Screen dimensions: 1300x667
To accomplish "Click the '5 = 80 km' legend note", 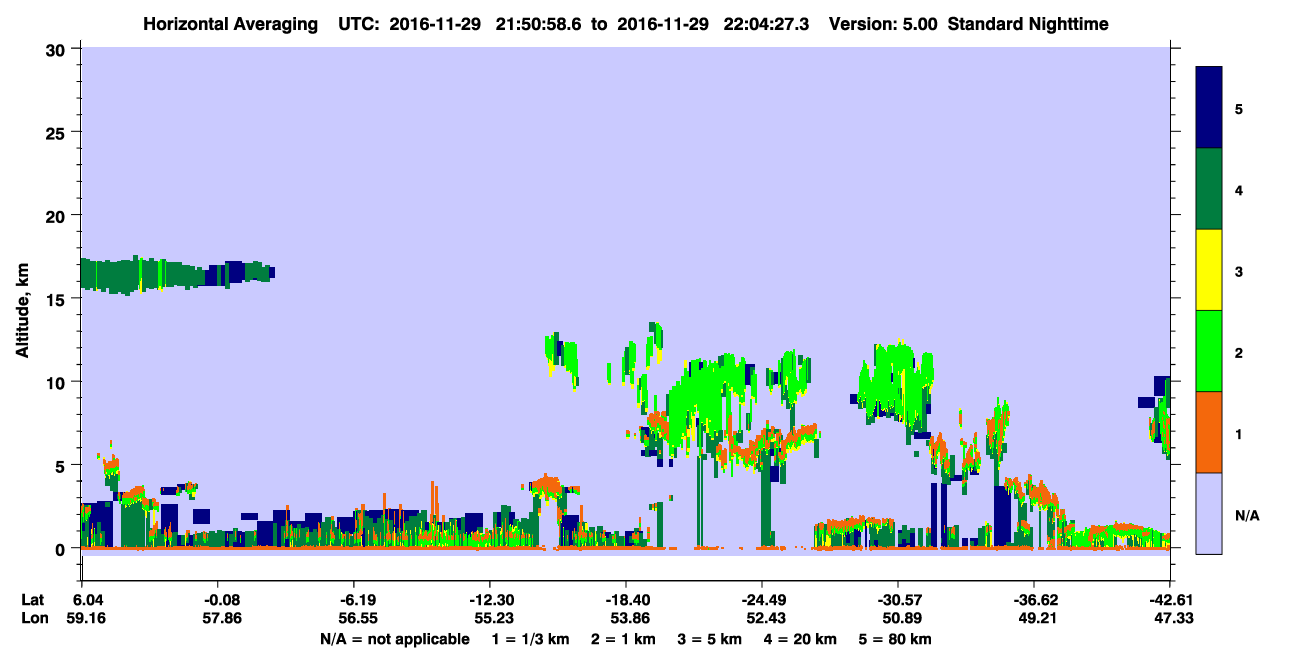I will [x=895, y=639].
